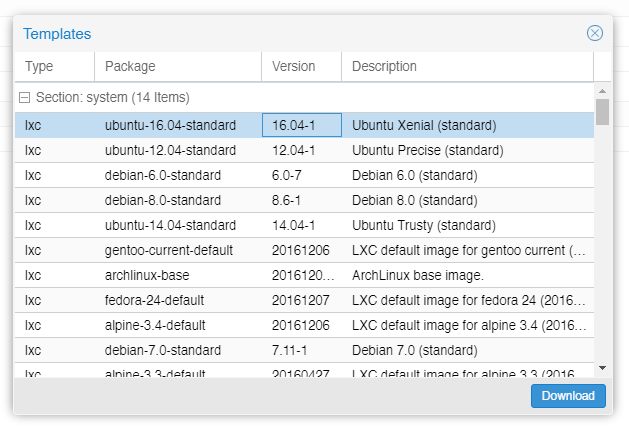The width and height of the screenshot is (629, 435).
Task: Click the scrollbar down arrow
Action: point(602,368)
